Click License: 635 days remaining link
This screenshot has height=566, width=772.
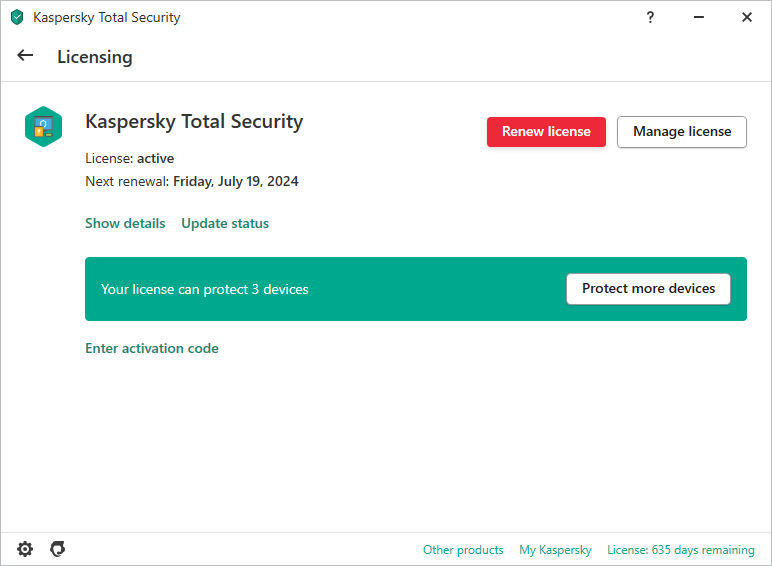click(x=681, y=550)
